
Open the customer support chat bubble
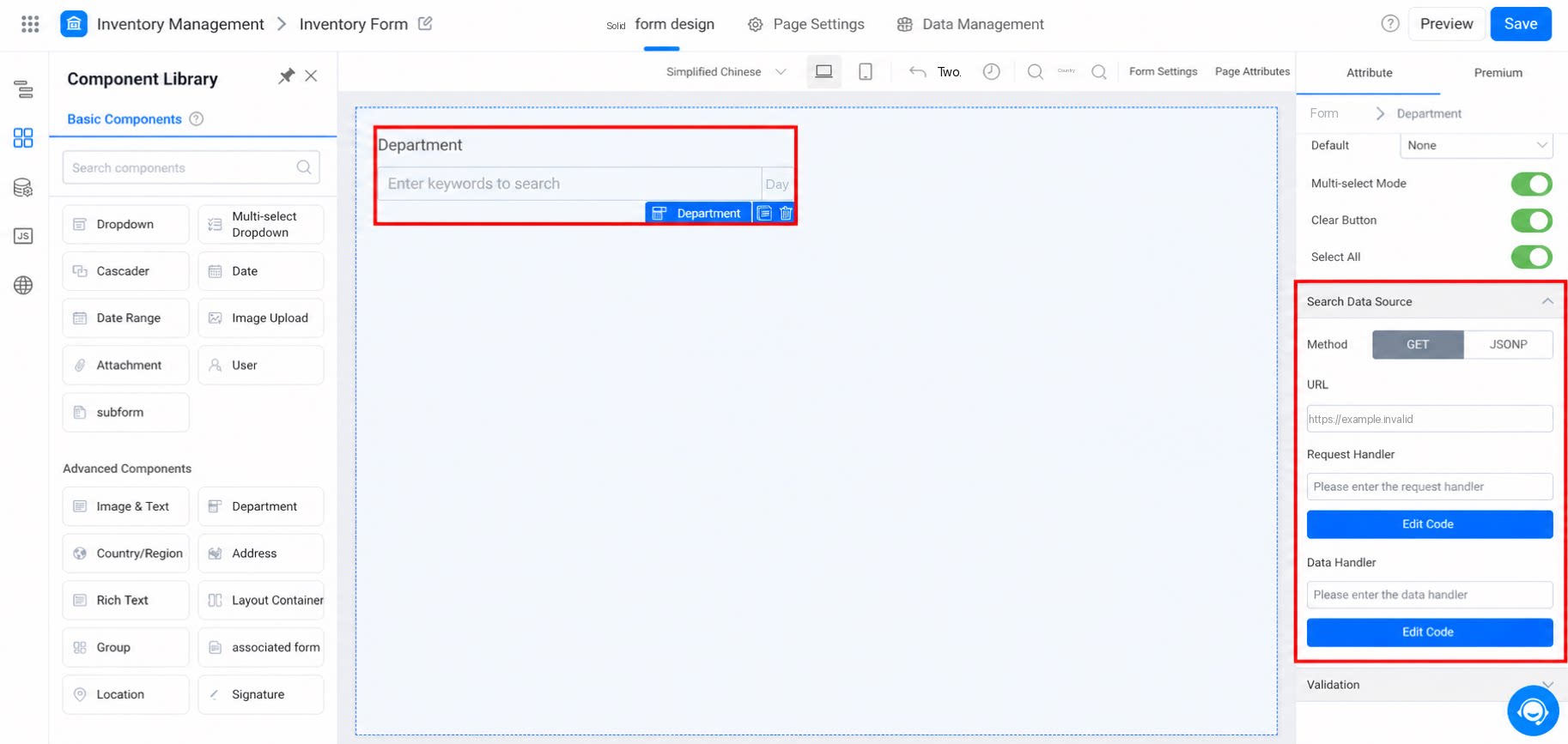tap(1533, 711)
